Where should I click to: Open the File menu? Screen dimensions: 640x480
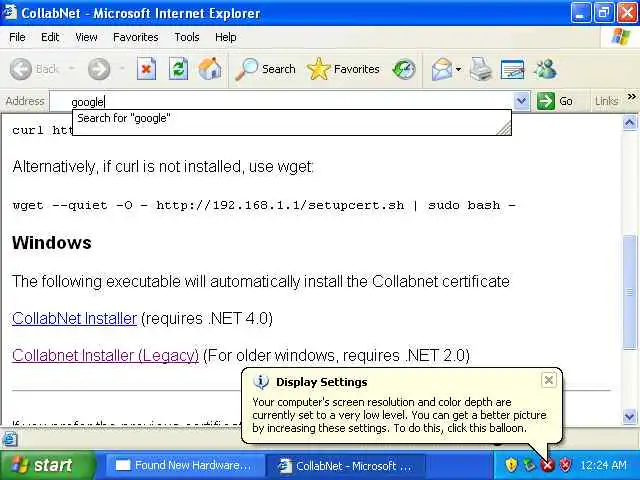click(x=17, y=37)
